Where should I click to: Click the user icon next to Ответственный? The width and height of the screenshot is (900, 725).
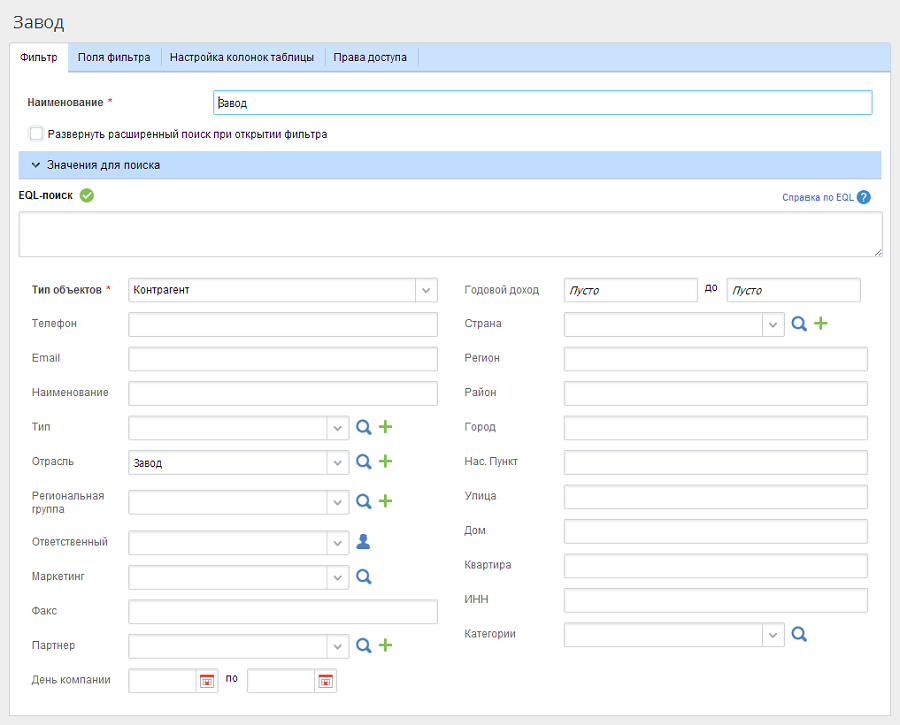coord(364,542)
